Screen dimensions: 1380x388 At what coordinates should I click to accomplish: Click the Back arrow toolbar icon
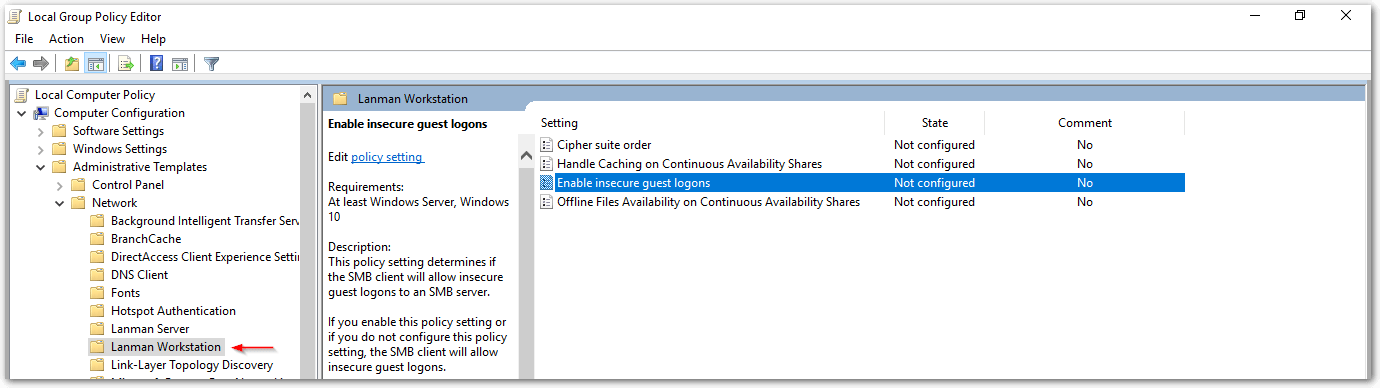pyautogui.click(x=18, y=64)
